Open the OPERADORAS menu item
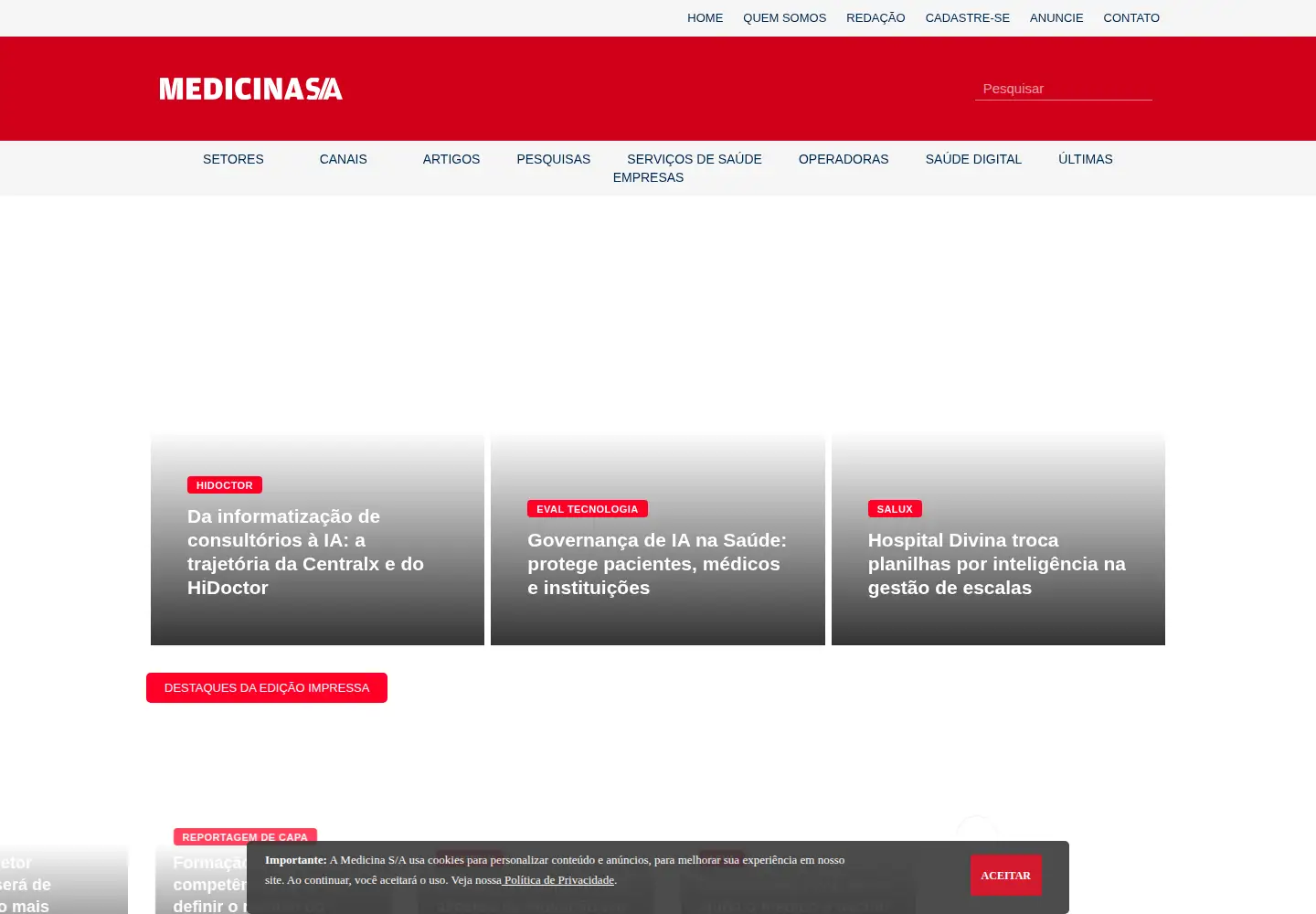This screenshot has width=1316, height=914. (x=844, y=159)
